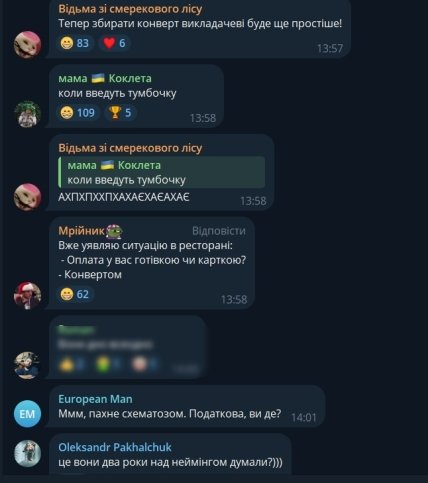
Task: Click the trophy reaction with 5
Action: tap(120, 113)
